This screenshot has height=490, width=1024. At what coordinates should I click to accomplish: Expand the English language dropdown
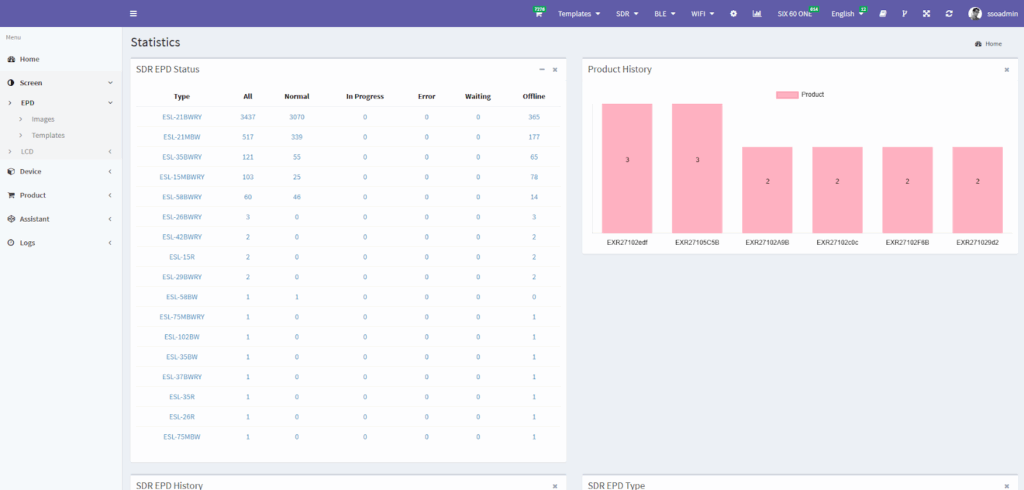click(847, 14)
